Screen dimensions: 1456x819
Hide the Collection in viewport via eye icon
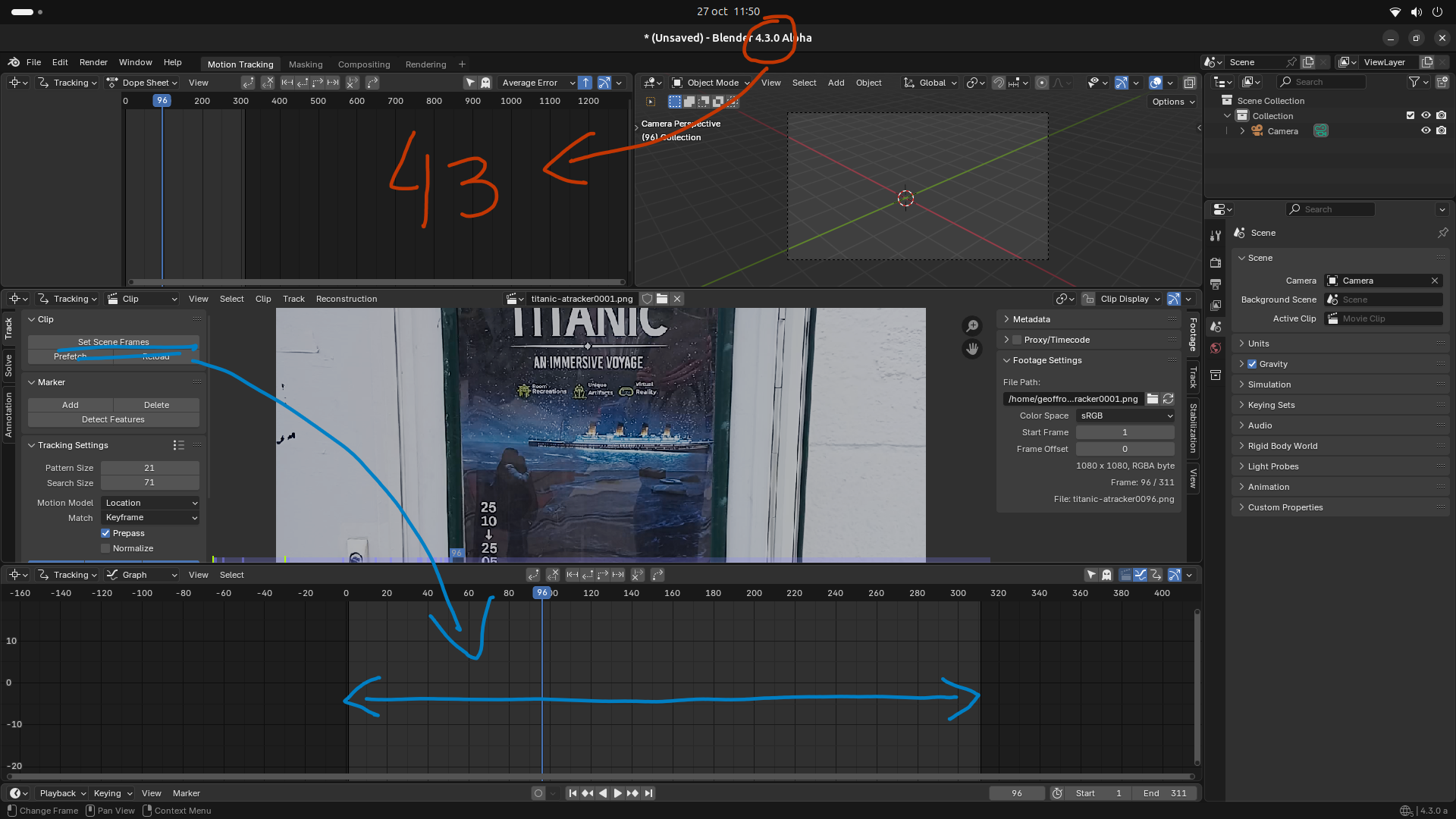pyautogui.click(x=1426, y=115)
